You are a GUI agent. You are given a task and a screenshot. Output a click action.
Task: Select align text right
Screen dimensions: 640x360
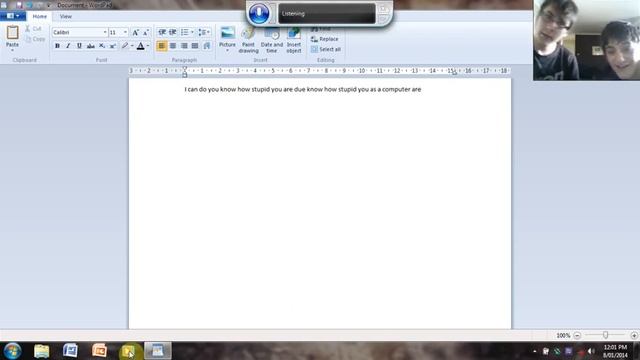(184, 46)
